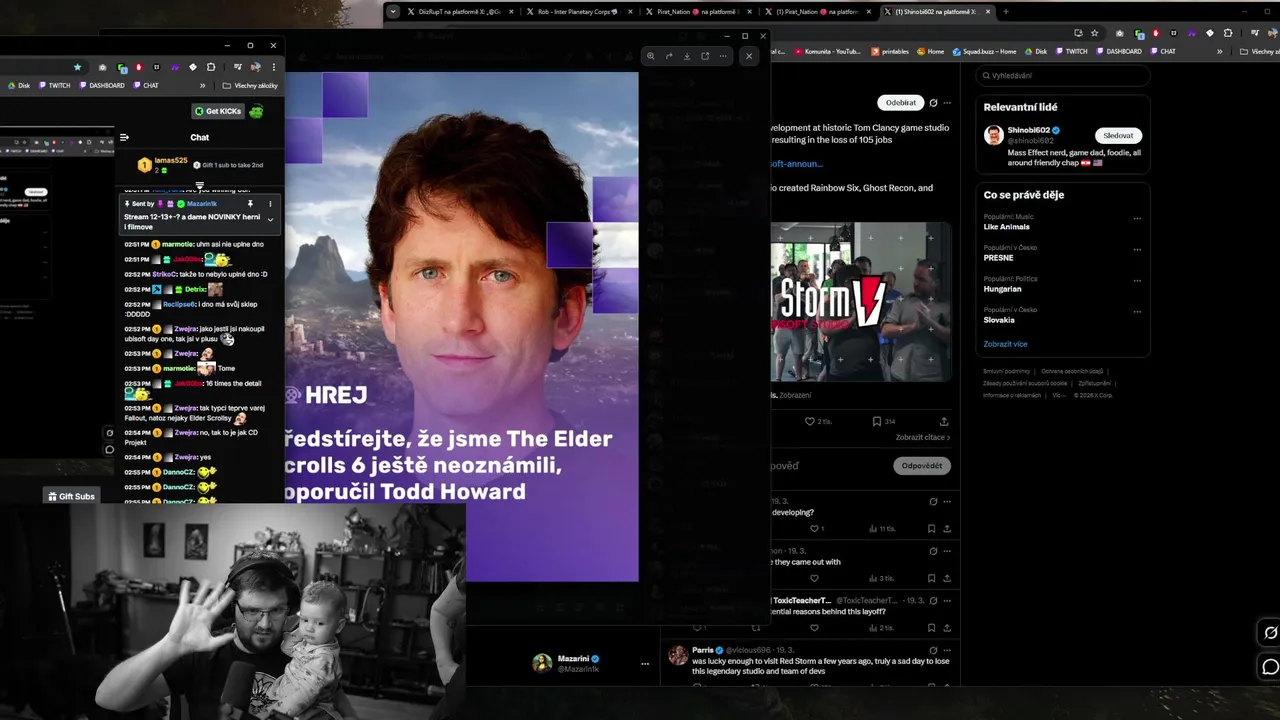Open Parris reply author name

click(703, 650)
